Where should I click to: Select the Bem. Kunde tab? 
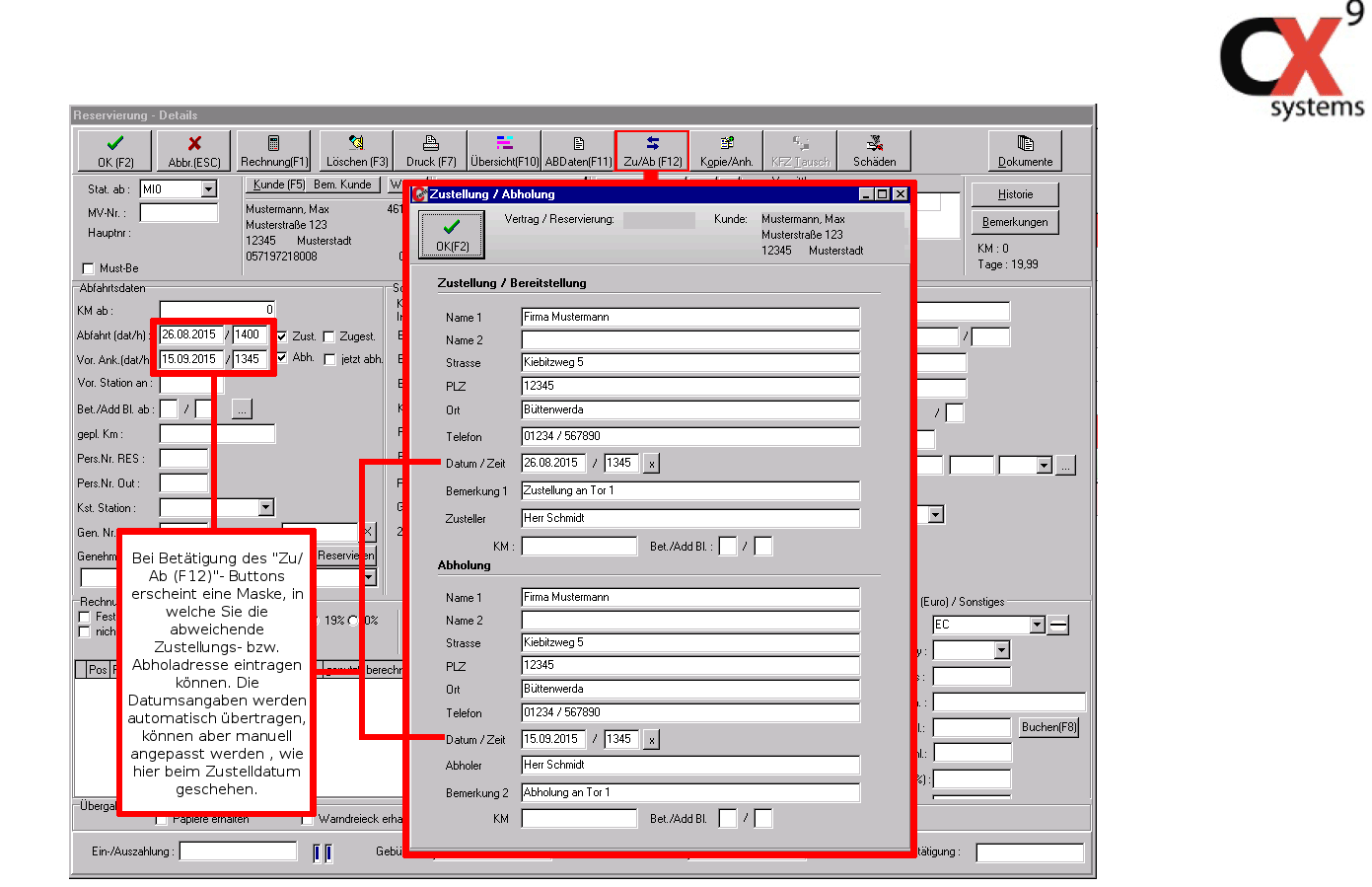click(343, 185)
